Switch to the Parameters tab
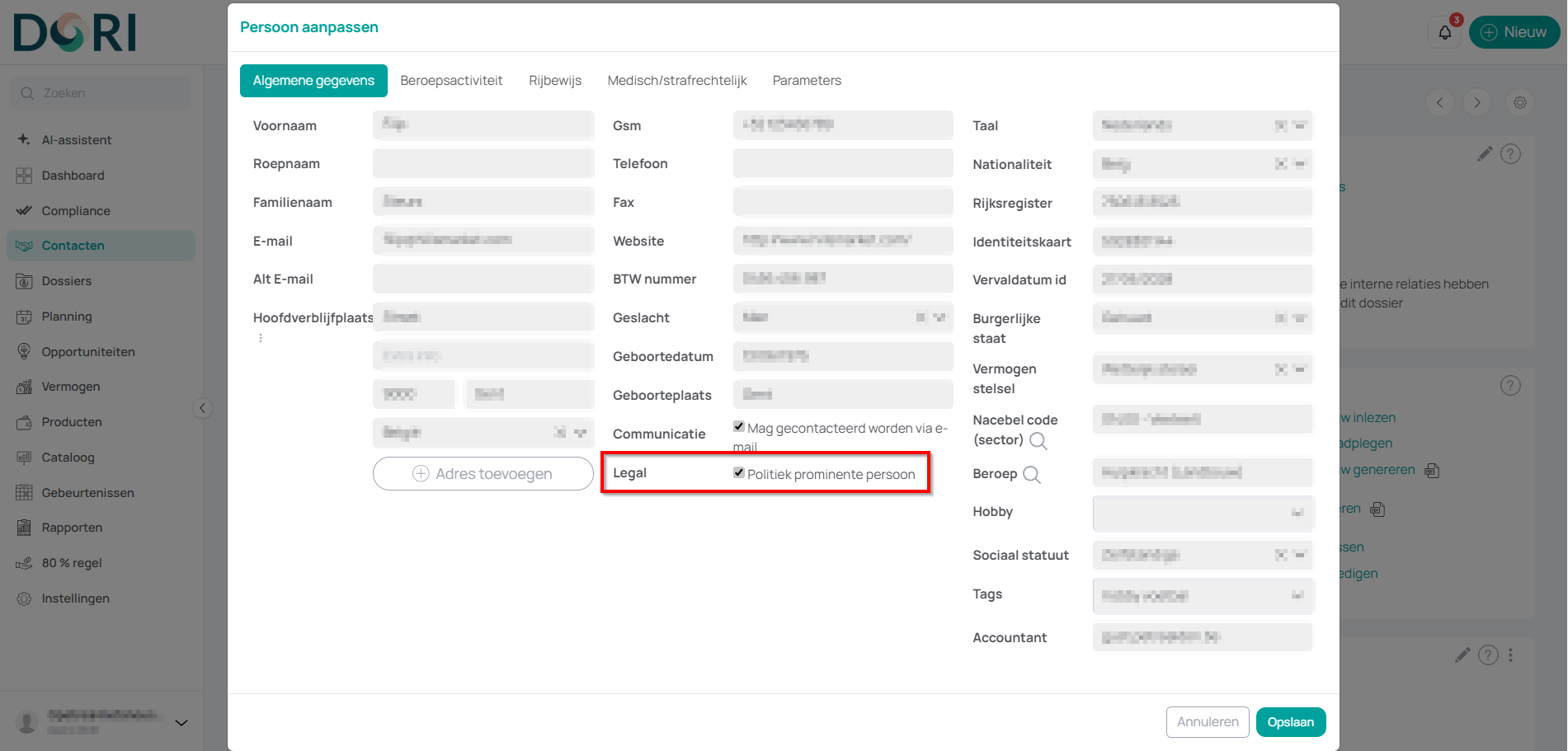The width and height of the screenshot is (1568, 751). tap(807, 81)
